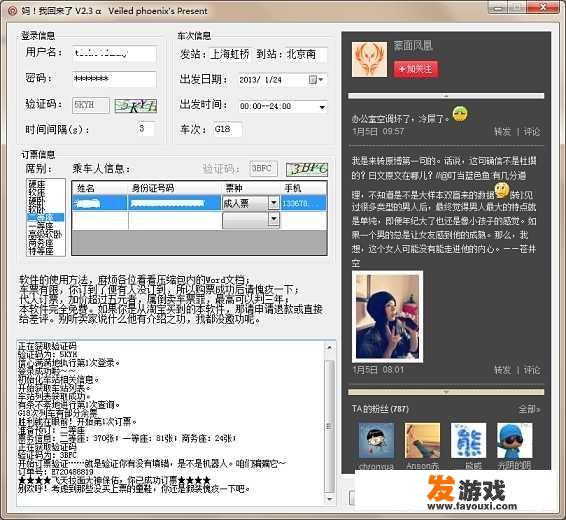Select 高级软卧 in the seat list
Image resolution: width=566 pixels, height=520 pixels.
coord(45,234)
